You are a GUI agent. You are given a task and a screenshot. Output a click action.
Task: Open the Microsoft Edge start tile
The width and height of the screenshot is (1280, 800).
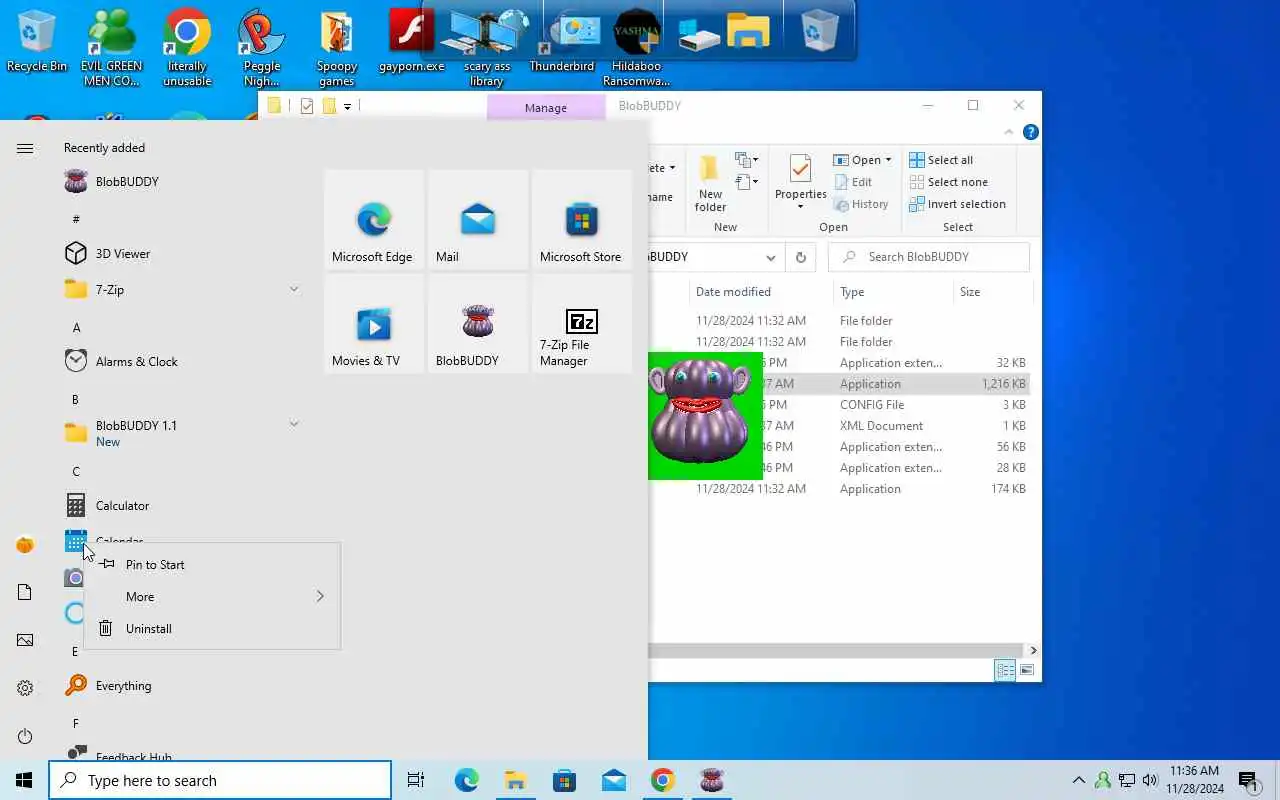pos(374,219)
